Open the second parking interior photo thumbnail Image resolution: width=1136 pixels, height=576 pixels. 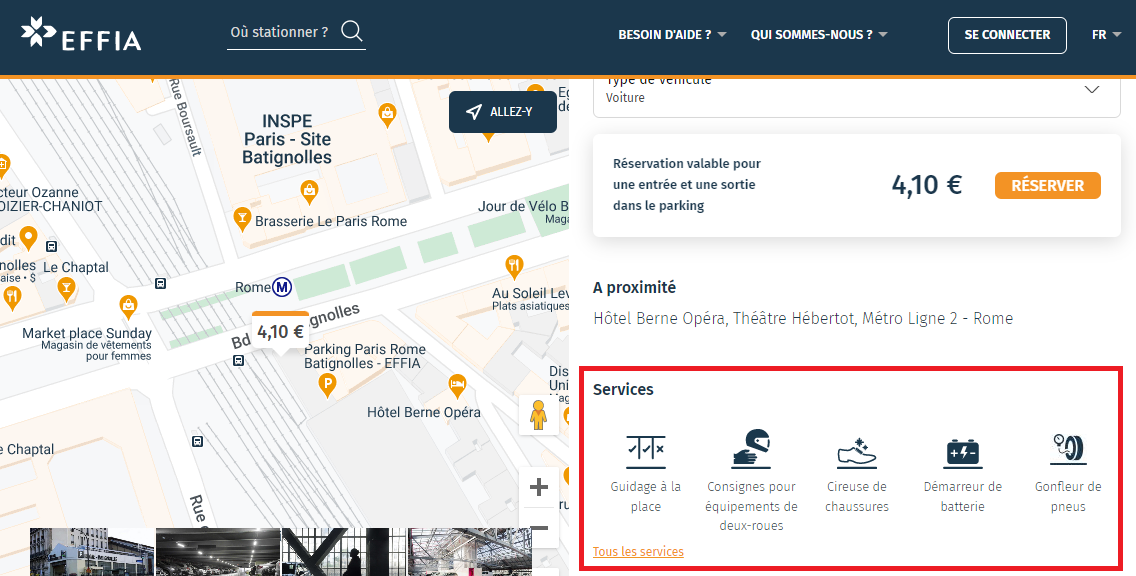point(218,552)
